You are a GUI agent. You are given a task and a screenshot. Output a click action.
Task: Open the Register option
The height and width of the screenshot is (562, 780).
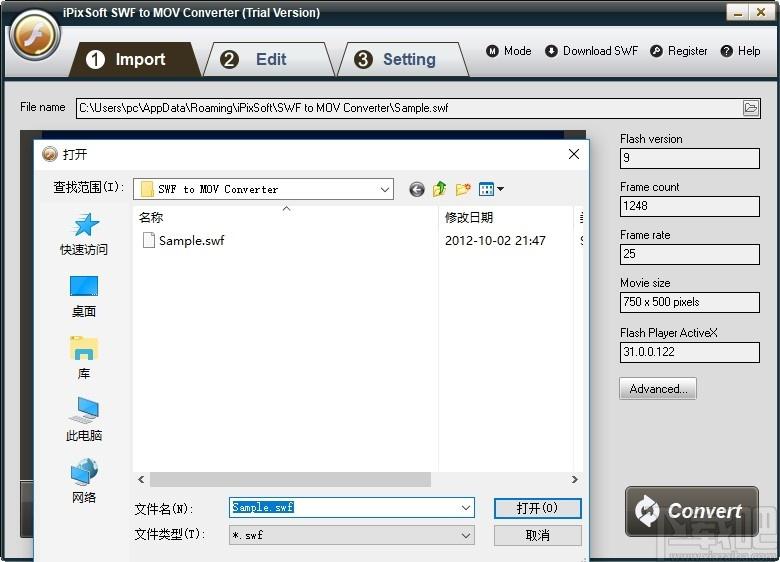coord(679,51)
